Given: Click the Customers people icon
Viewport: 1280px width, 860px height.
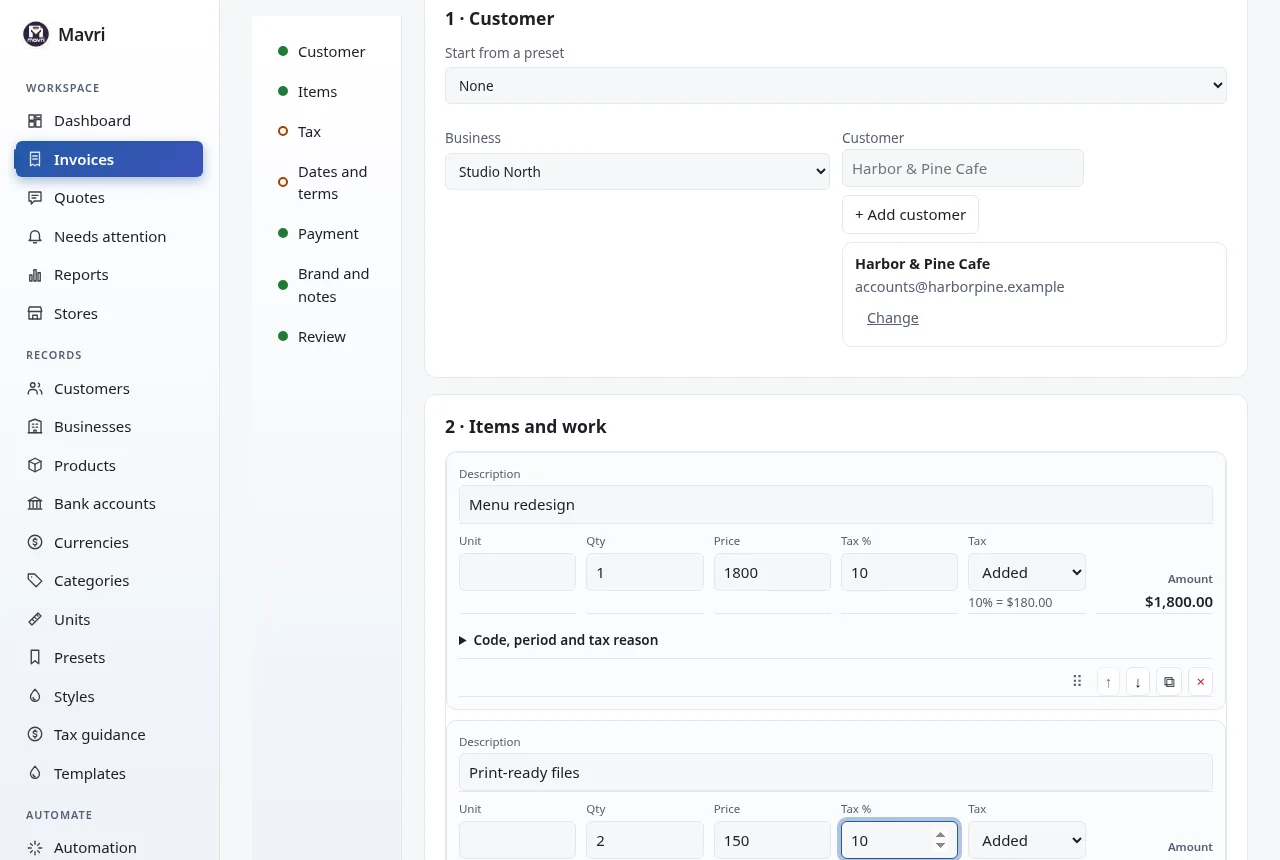Looking at the screenshot, I should (35, 389).
